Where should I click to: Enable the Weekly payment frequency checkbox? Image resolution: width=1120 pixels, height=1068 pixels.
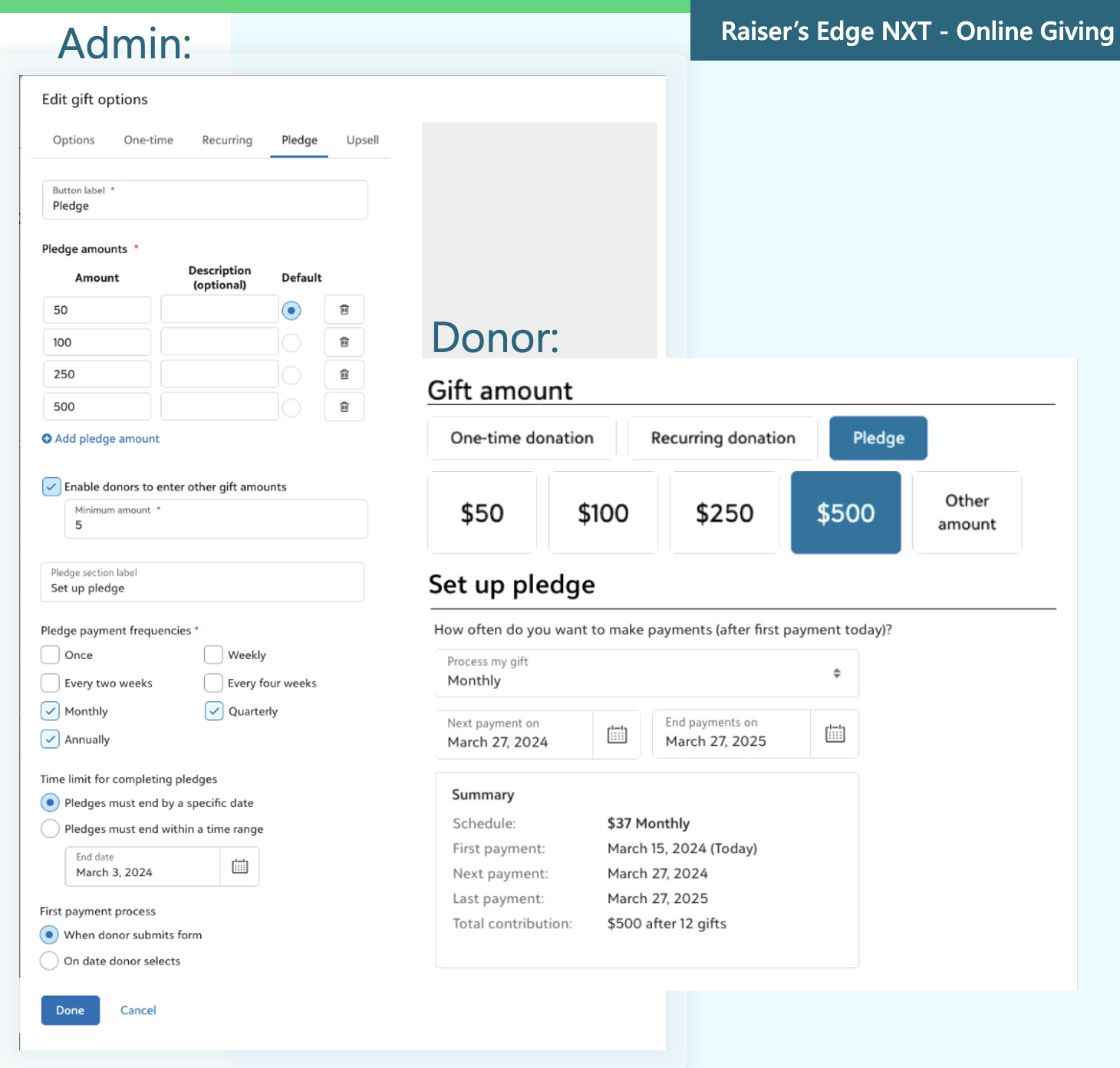pyautogui.click(x=212, y=654)
